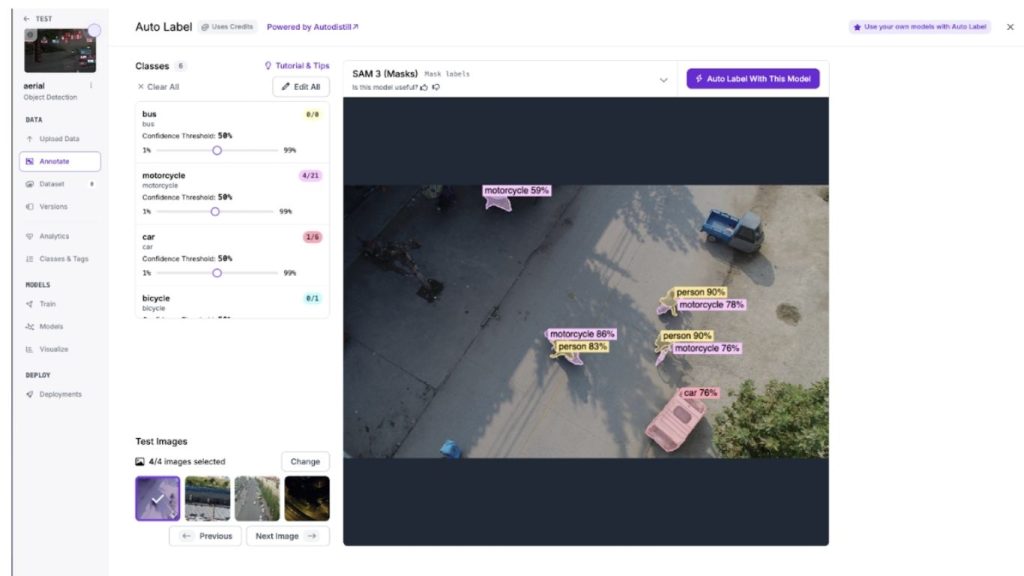Click Edit All in the Classes panel
Viewport: 1024px width, 576px height.
(299, 87)
